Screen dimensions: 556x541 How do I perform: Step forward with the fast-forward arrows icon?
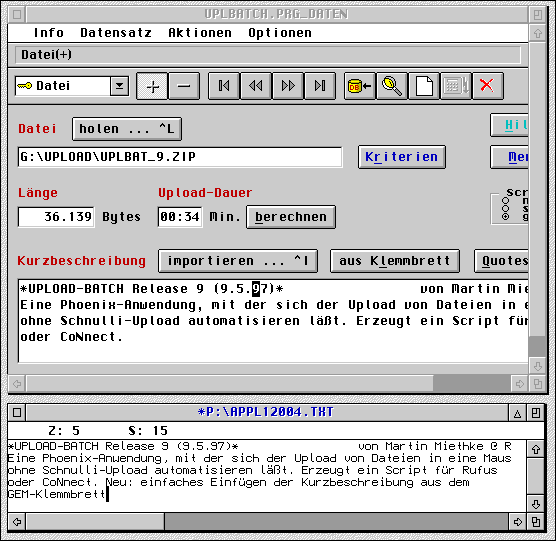point(288,86)
